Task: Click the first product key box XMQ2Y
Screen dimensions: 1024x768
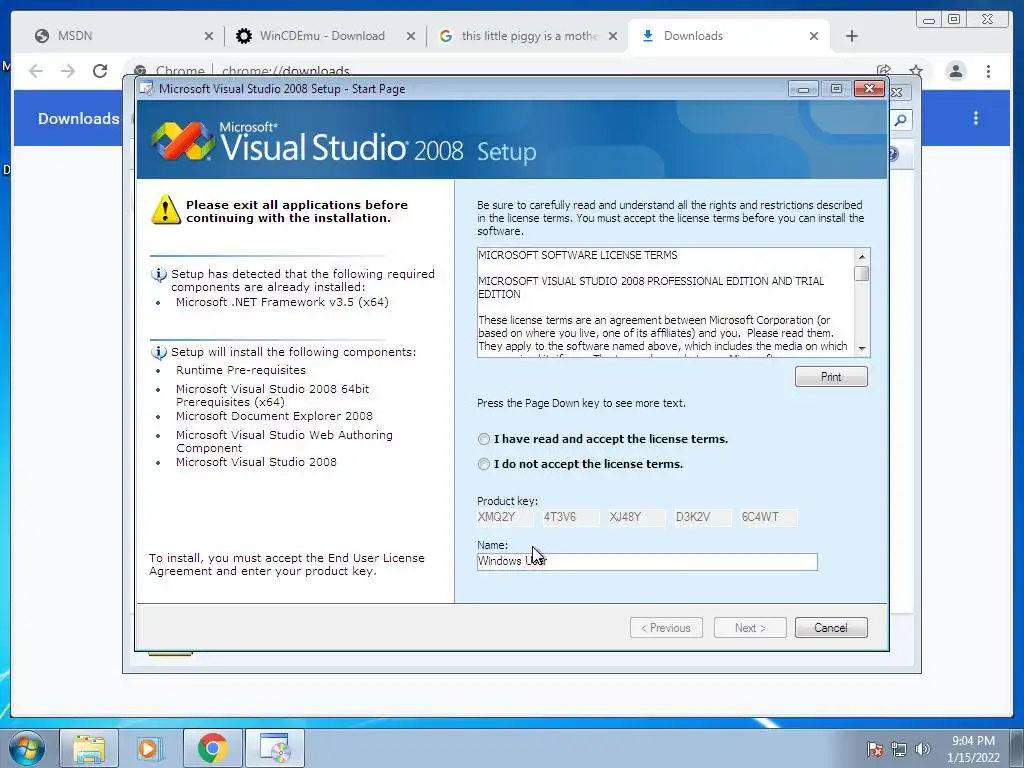Action: pyautogui.click(x=505, y=518)
